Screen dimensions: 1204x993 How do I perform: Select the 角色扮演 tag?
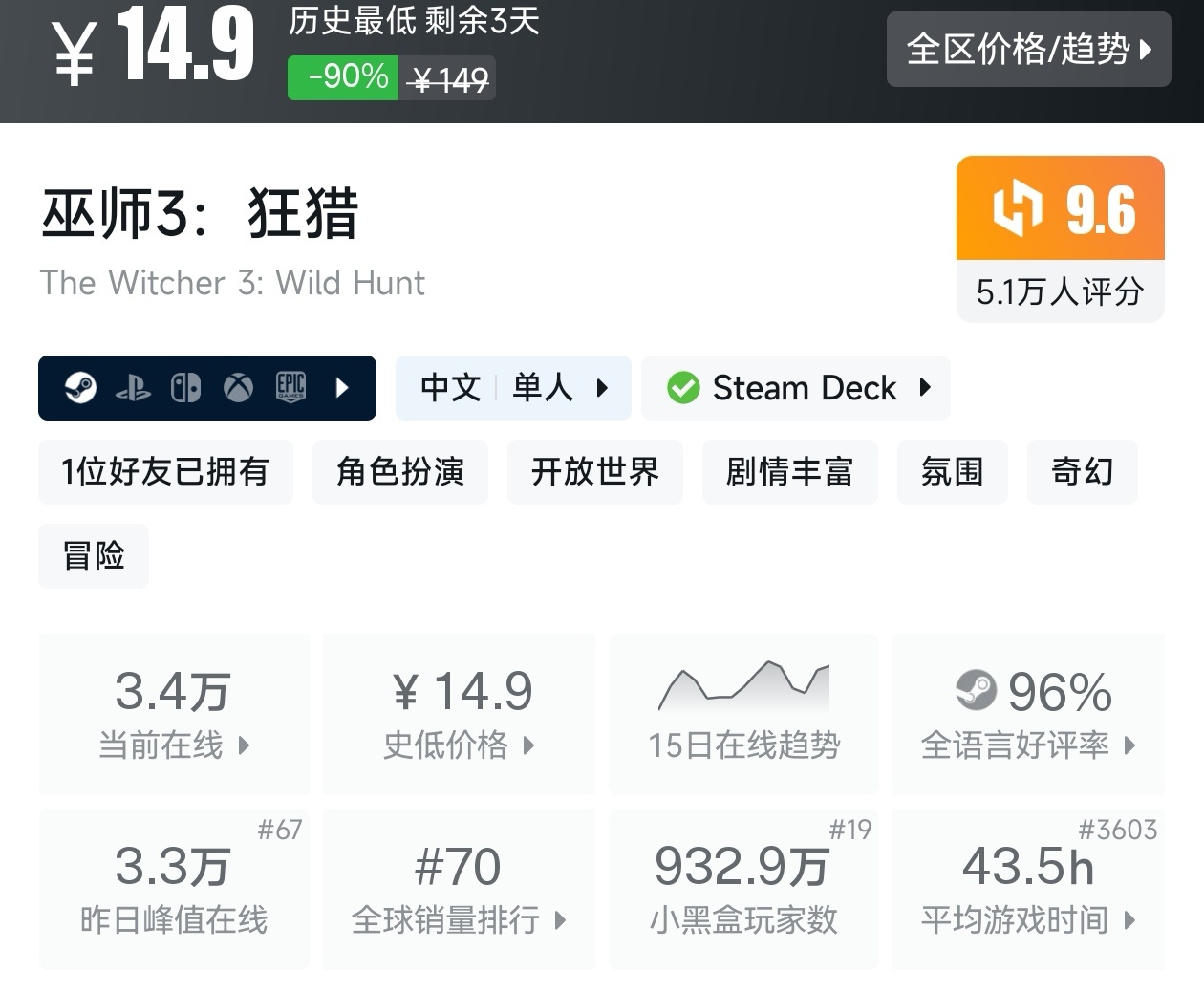pos(399,471)
